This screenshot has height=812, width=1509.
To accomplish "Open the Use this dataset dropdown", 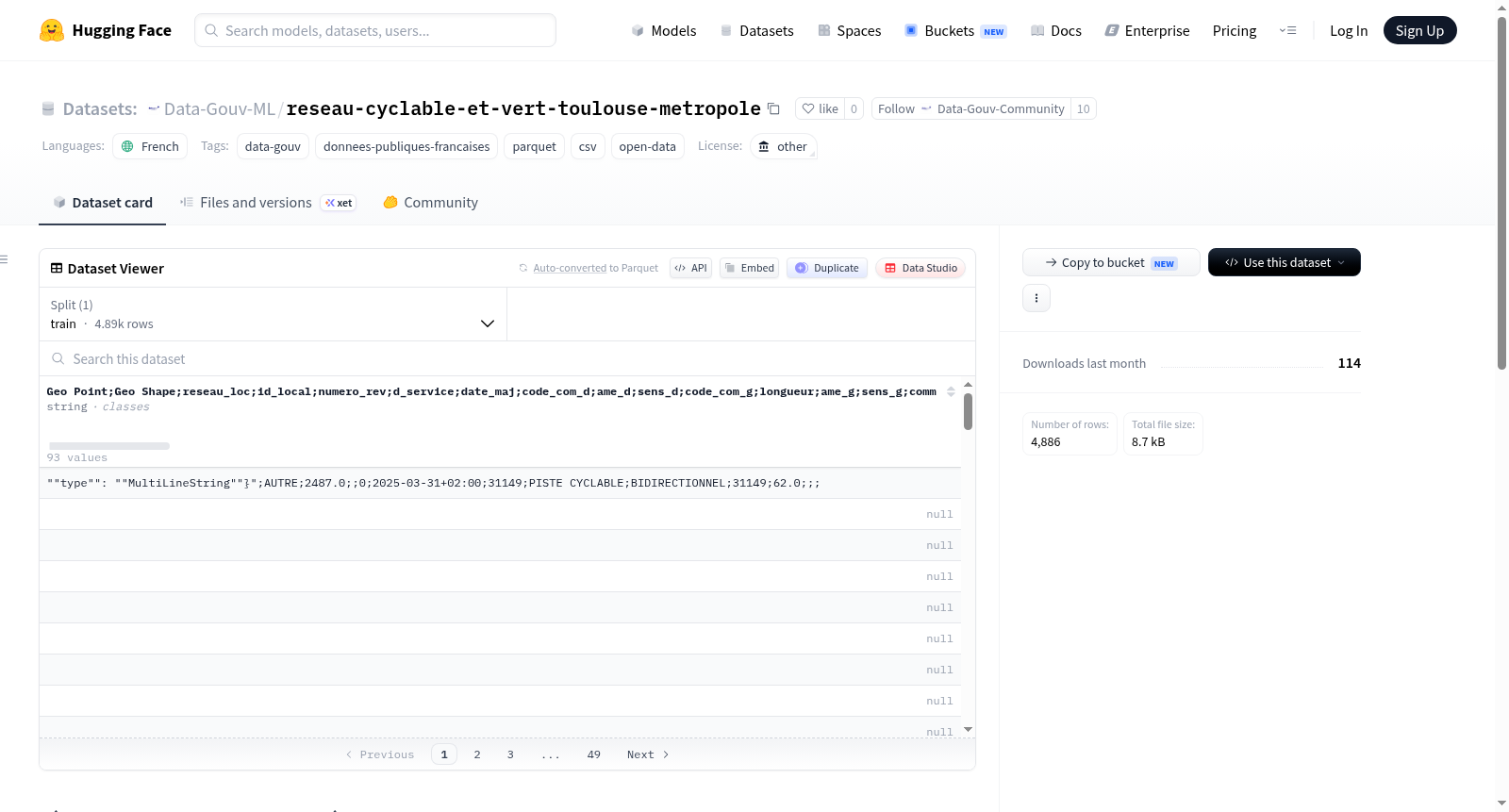I will point(1285,262).
